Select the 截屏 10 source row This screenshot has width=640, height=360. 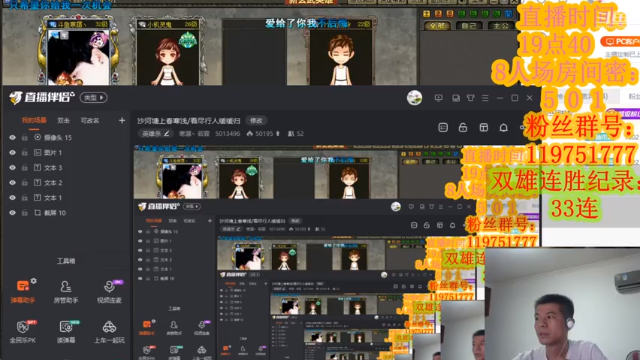[x=65, y=213]
